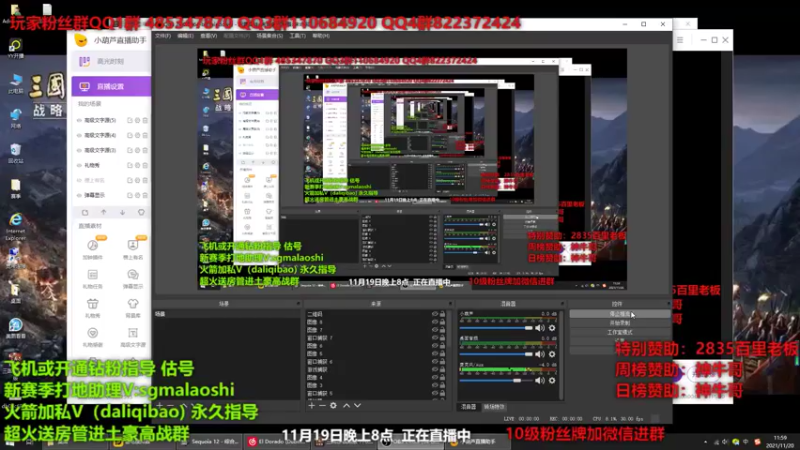Delete the 高级文字源(5) scene item
The image size is (800, 450).
tap(145, 120)
